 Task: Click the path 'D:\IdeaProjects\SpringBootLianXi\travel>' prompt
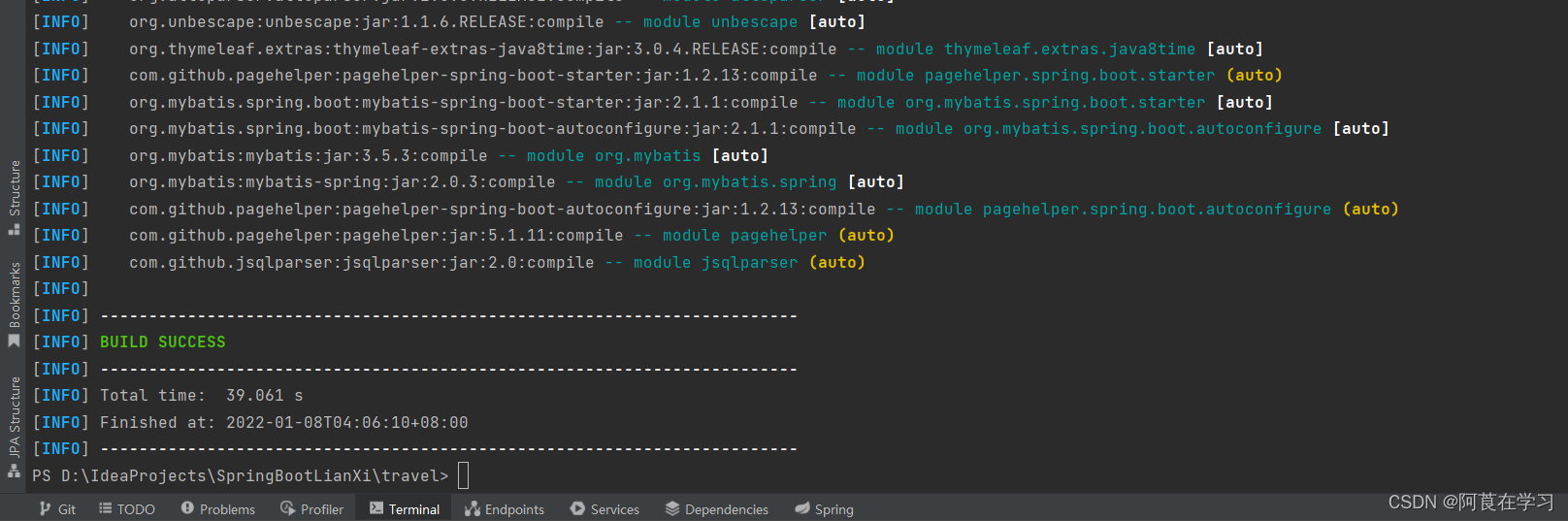click(255, 475)
